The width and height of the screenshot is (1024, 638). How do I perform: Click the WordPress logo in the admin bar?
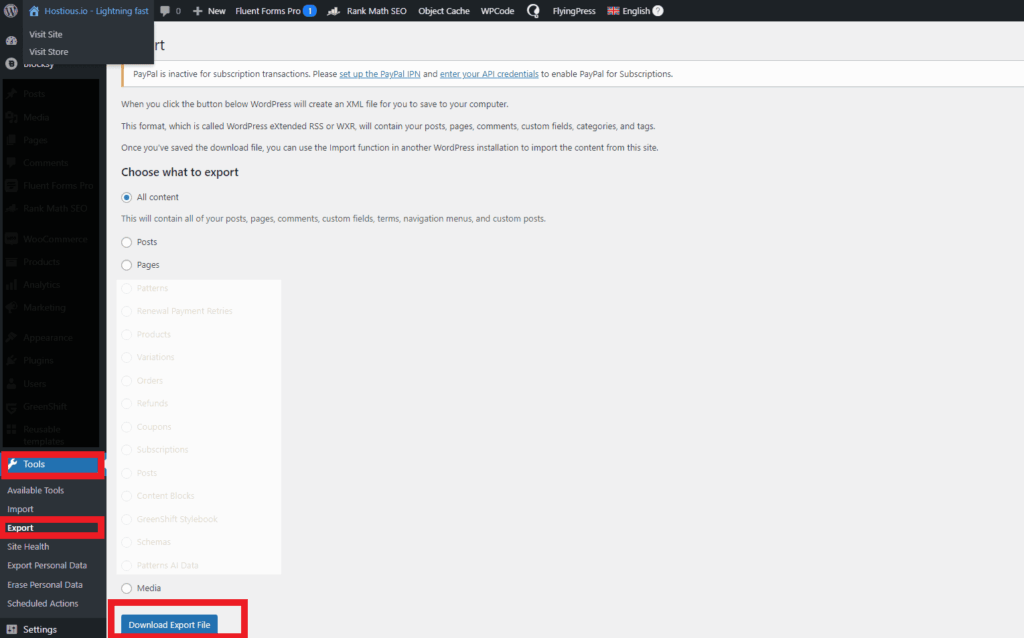11,10
